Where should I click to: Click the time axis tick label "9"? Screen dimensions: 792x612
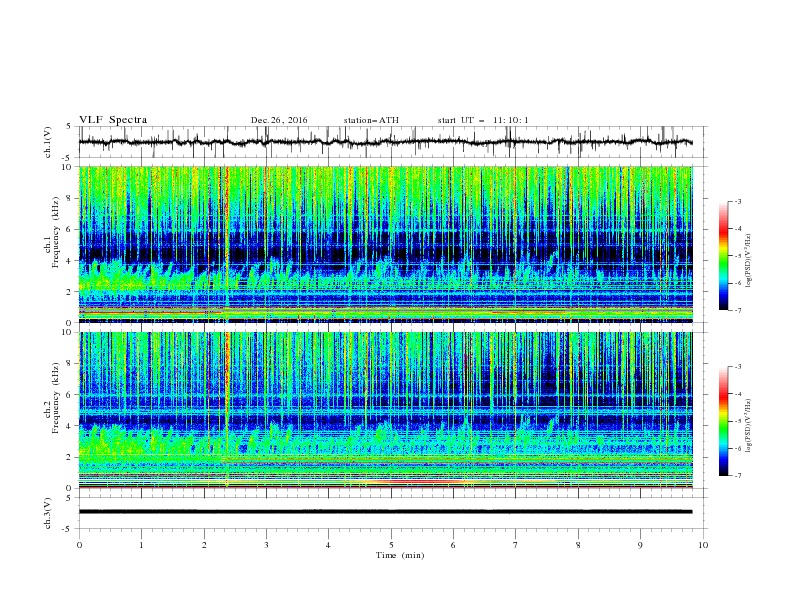[x=640, y=545]
